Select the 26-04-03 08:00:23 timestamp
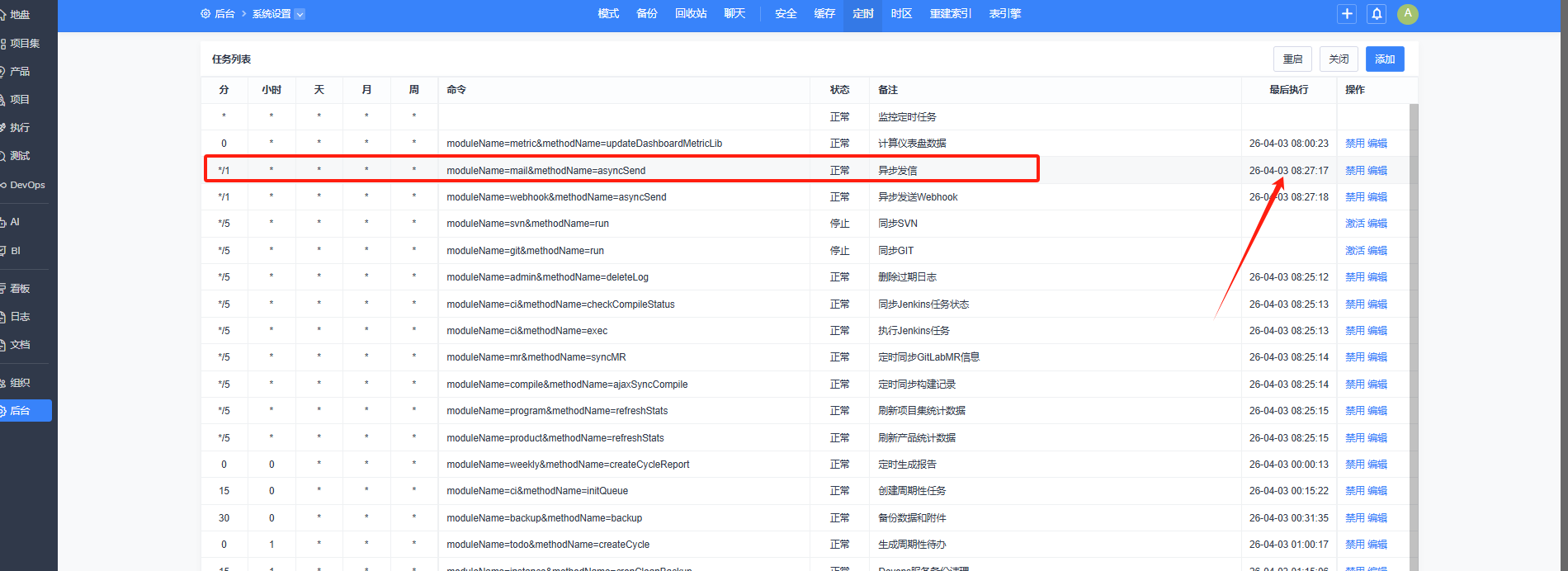The height and width of the screenshot is (571, 1568). 1288,144
